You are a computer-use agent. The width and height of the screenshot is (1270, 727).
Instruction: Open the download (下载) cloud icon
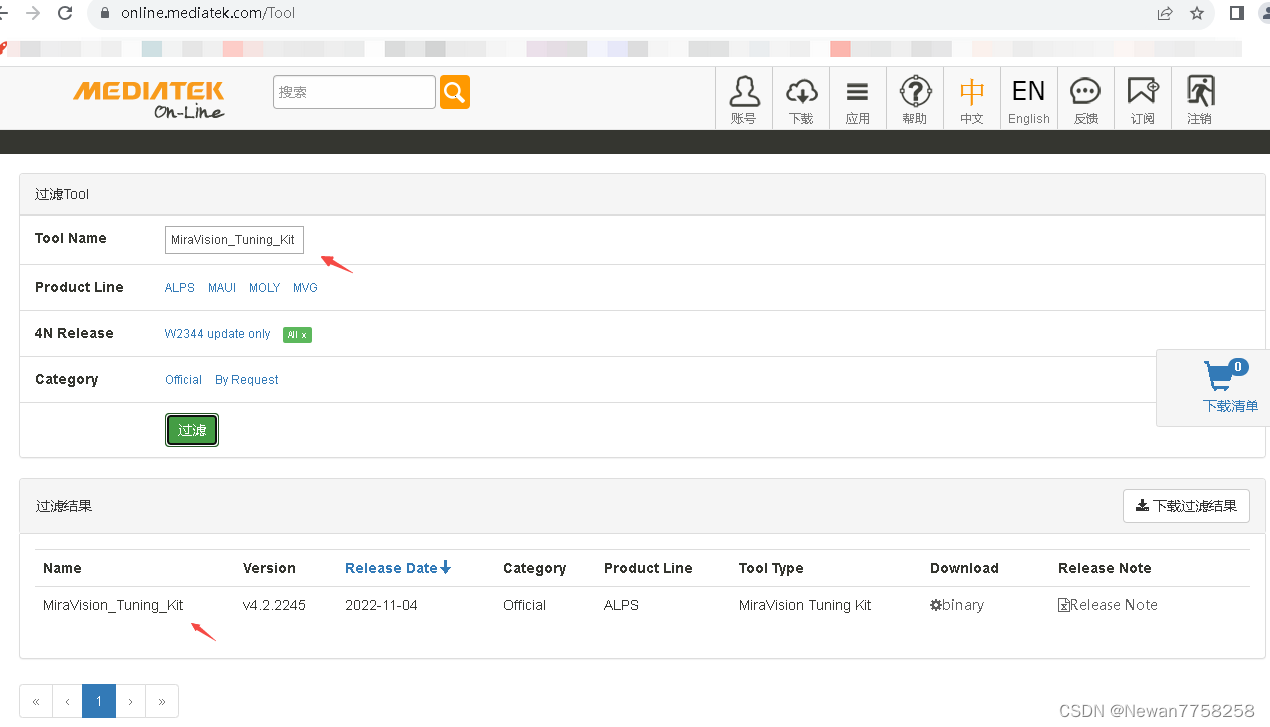801,99
